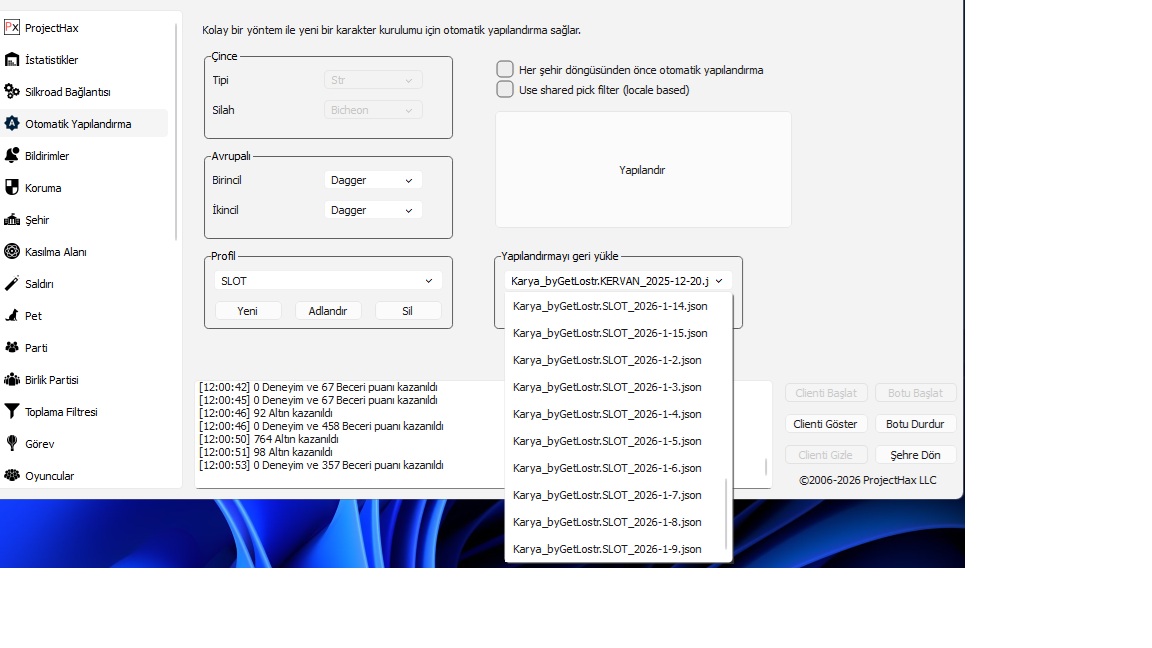Enable auto-configure before each city loop checkbox
This screenshot has height=648, width=1152.
click(x=505, y=70)
